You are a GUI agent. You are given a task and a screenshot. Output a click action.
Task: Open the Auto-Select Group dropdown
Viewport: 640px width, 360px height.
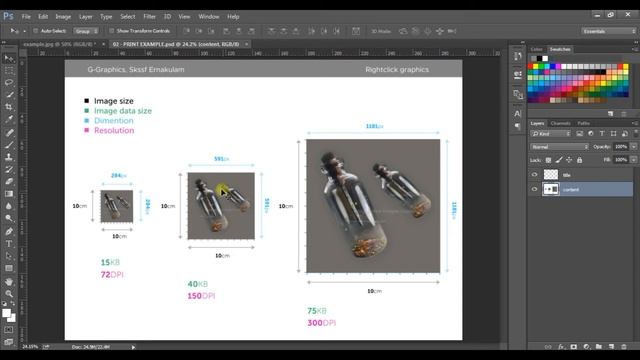(x=86, y=31)
